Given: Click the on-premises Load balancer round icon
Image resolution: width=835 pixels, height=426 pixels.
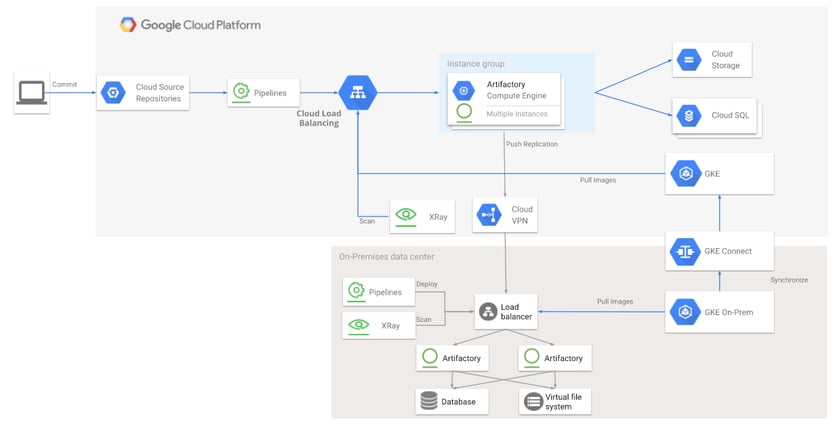Looking at the screenshot, I should pos(488,312).
